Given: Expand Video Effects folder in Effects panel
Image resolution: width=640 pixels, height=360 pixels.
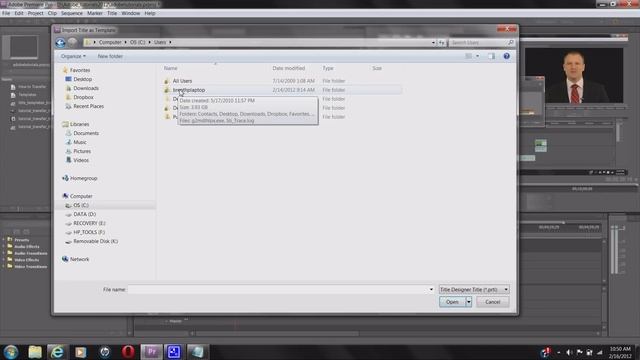Looking at the screenshot, I should pyautogui.click(x=4, y=260).
